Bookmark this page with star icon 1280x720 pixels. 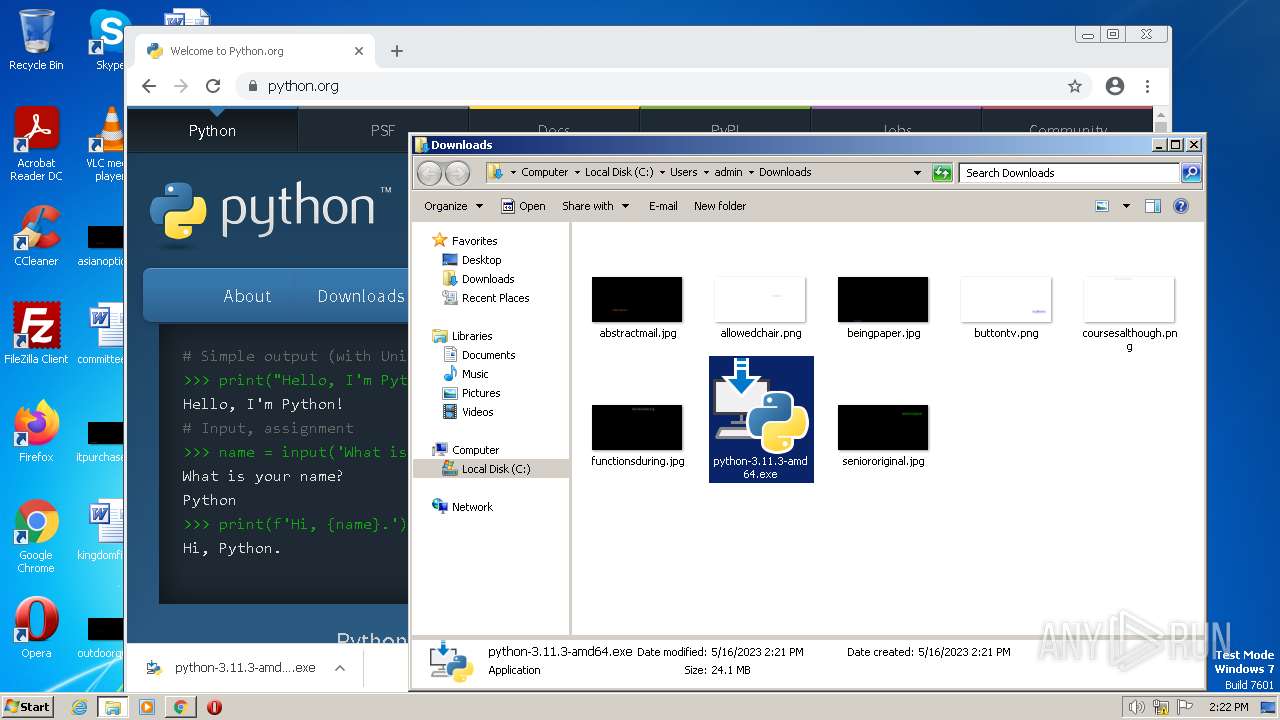click(x=1075, y=86)
